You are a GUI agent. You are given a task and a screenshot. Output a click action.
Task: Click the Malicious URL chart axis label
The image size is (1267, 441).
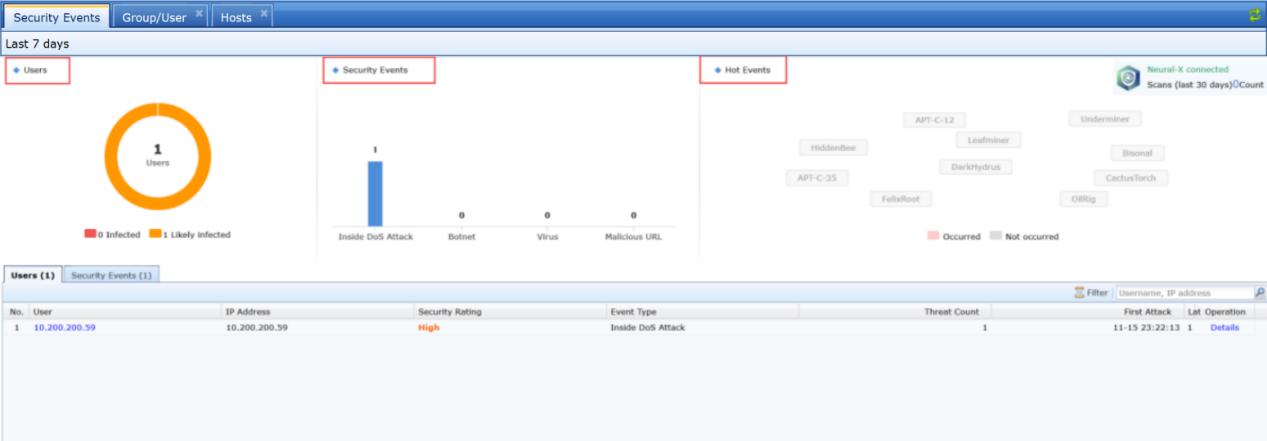[633, 236]
